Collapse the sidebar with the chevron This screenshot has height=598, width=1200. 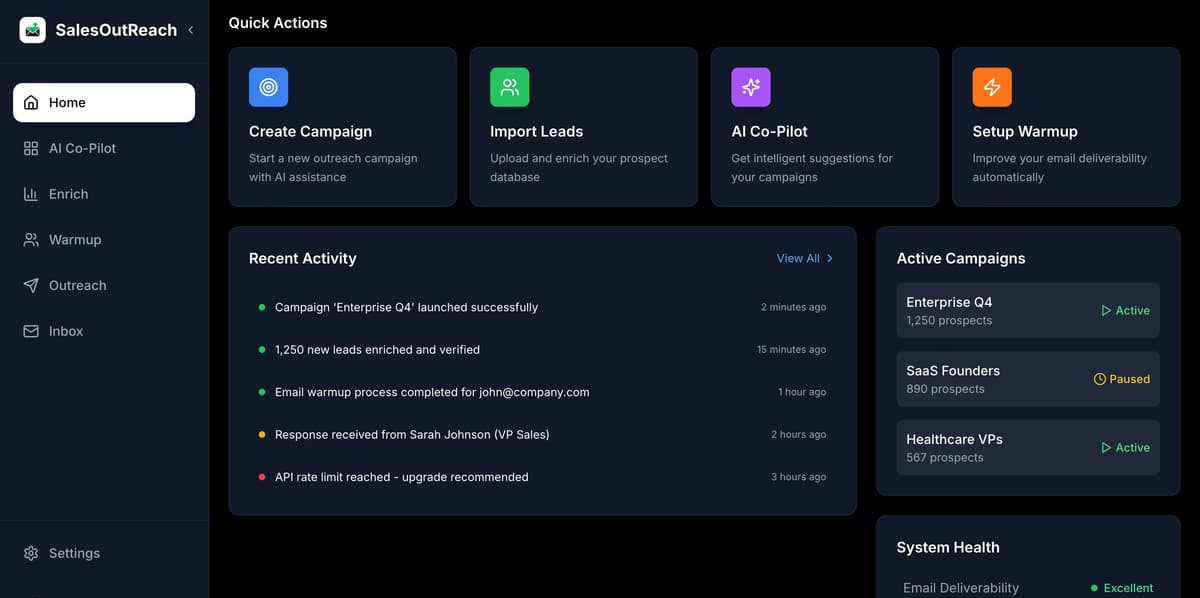point(190,30)
